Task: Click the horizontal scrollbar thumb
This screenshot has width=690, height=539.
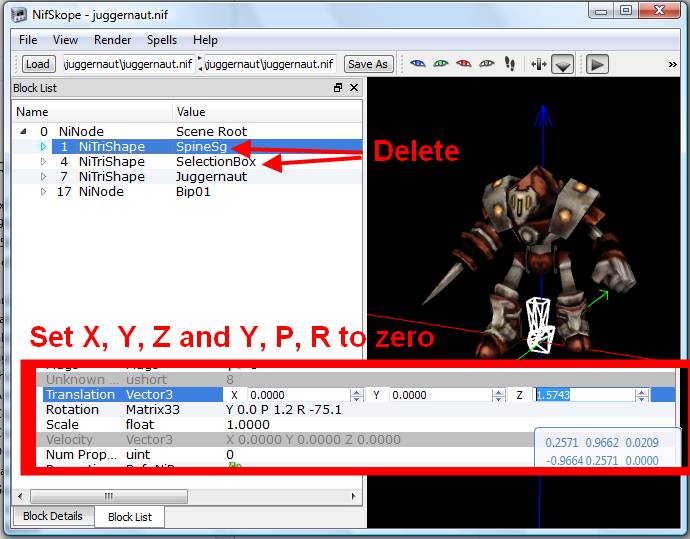Action: [109, 496]
